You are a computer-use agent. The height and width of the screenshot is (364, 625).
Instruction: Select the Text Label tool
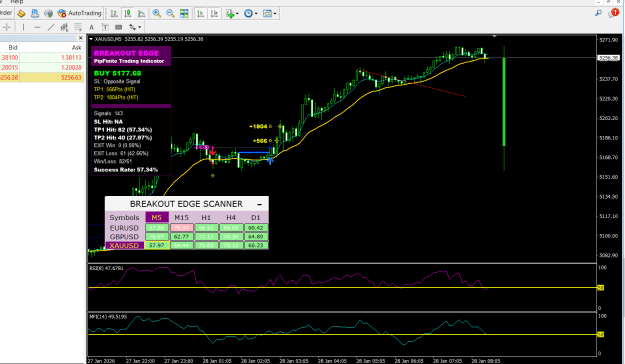pos(105,27)
